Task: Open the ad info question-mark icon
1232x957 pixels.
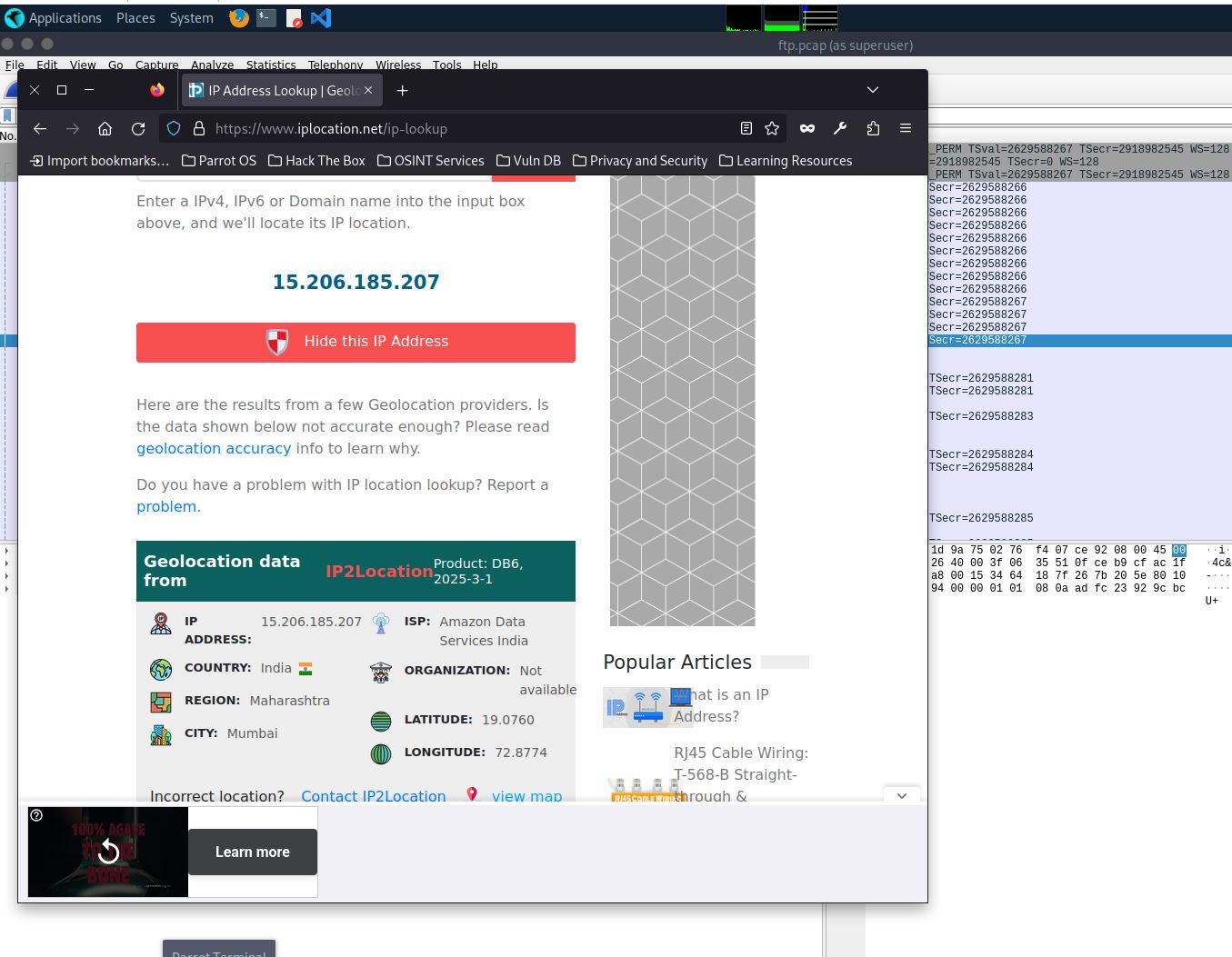Action: 36,815
